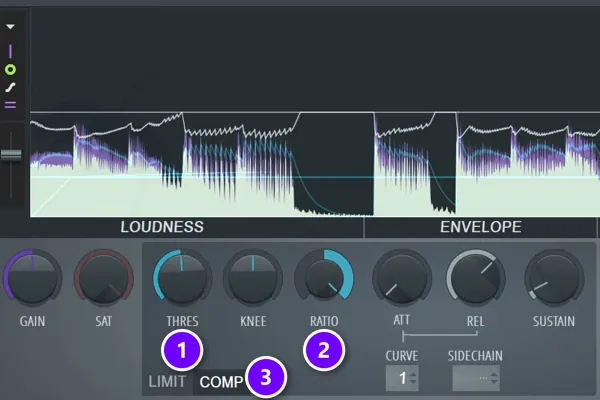This screenshot has height=400, width=600.
Task: Switch to COMP mode
Action: pyautogui.click(x=221, y=382)
